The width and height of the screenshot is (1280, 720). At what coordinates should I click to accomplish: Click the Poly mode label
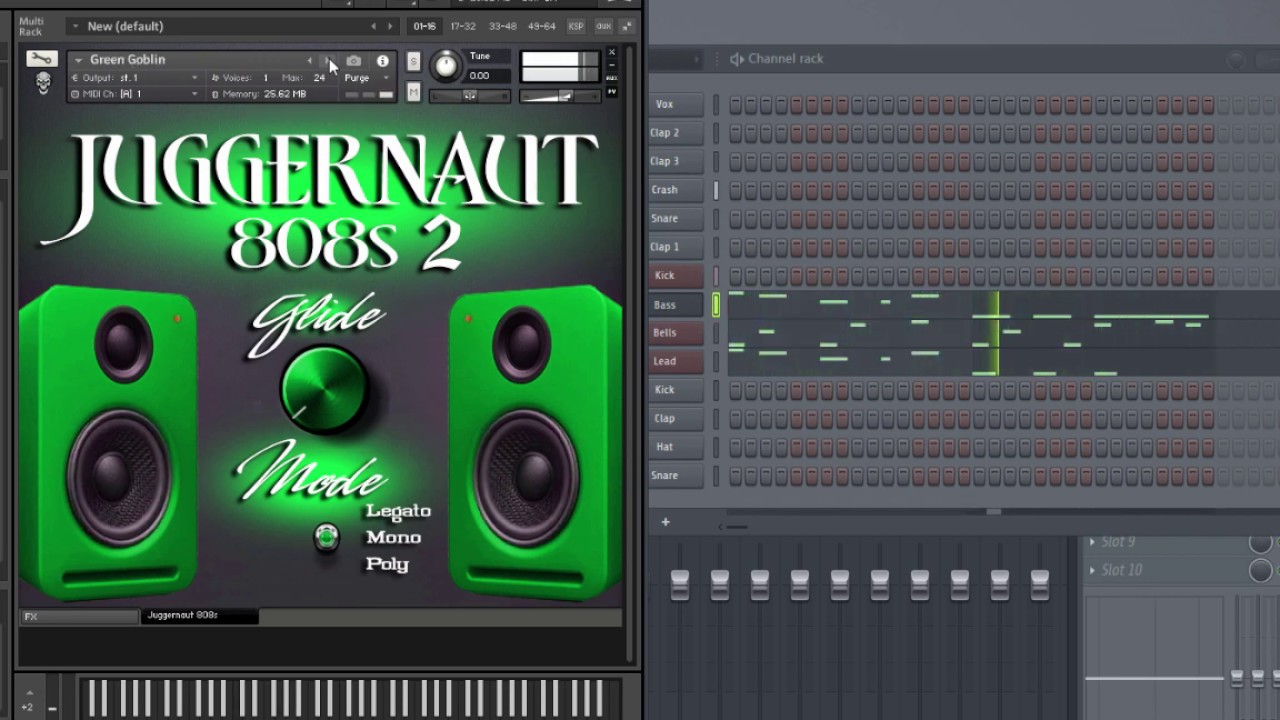pyautogui.click(x=387, y=564)
